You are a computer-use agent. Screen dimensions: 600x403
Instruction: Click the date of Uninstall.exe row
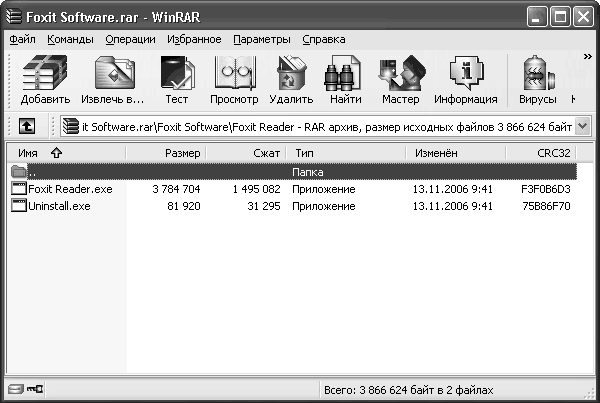tap(452, 206)
